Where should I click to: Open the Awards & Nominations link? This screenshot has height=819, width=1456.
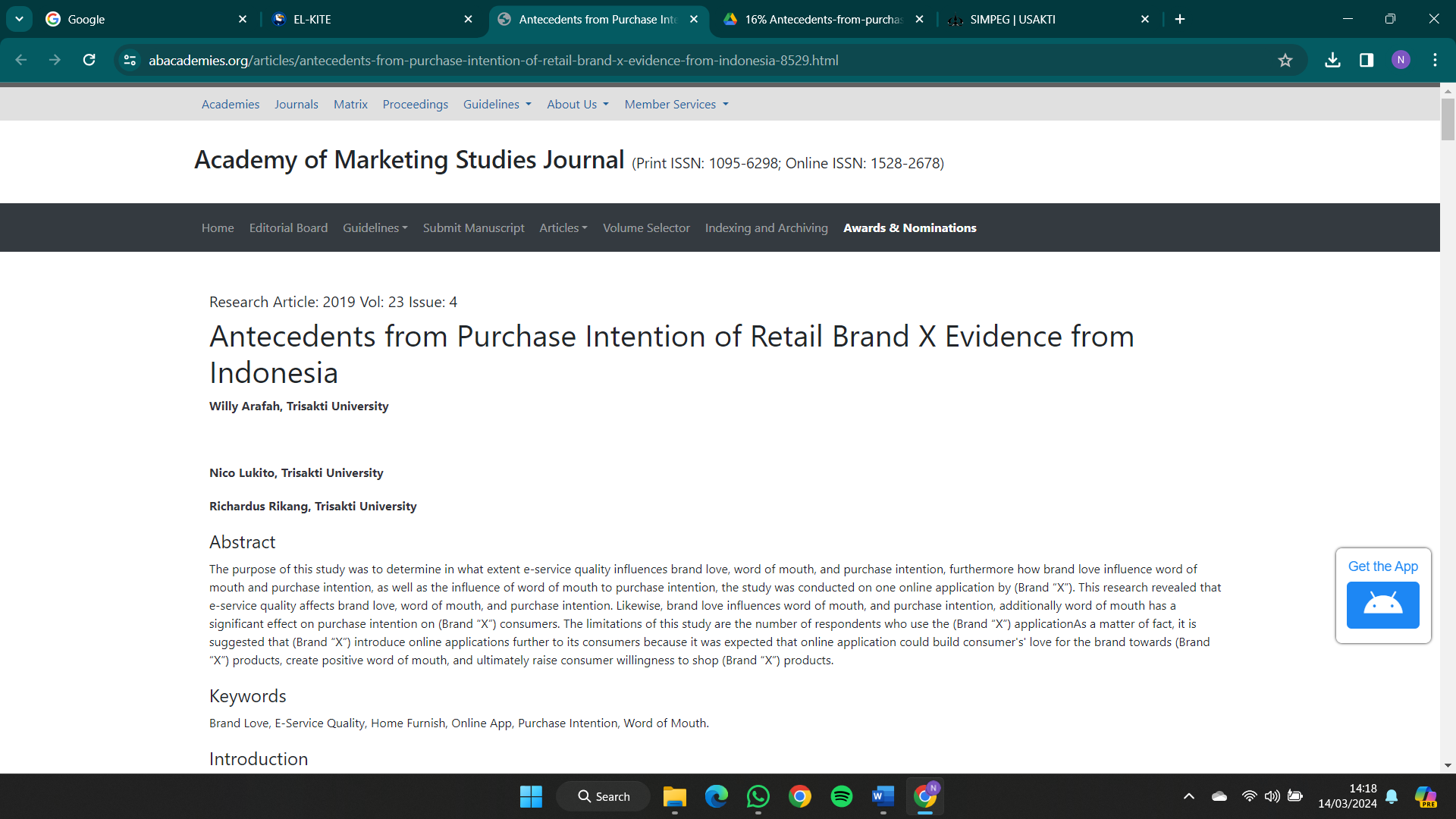(x=909, y=227)
